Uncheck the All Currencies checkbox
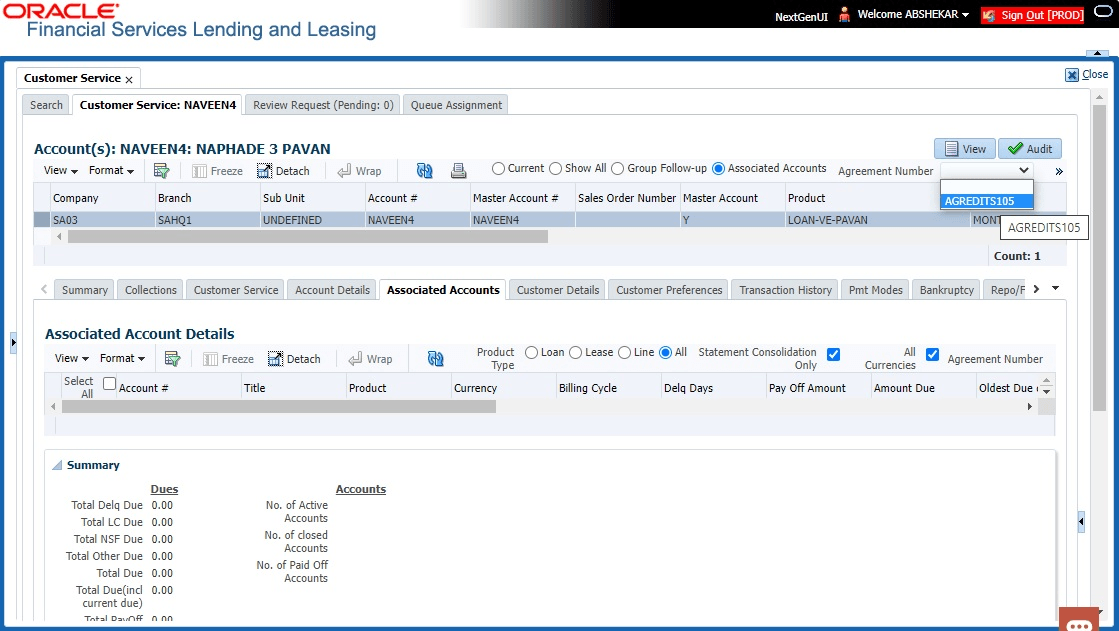This screenshot has height=631, width=1119. 932,354
